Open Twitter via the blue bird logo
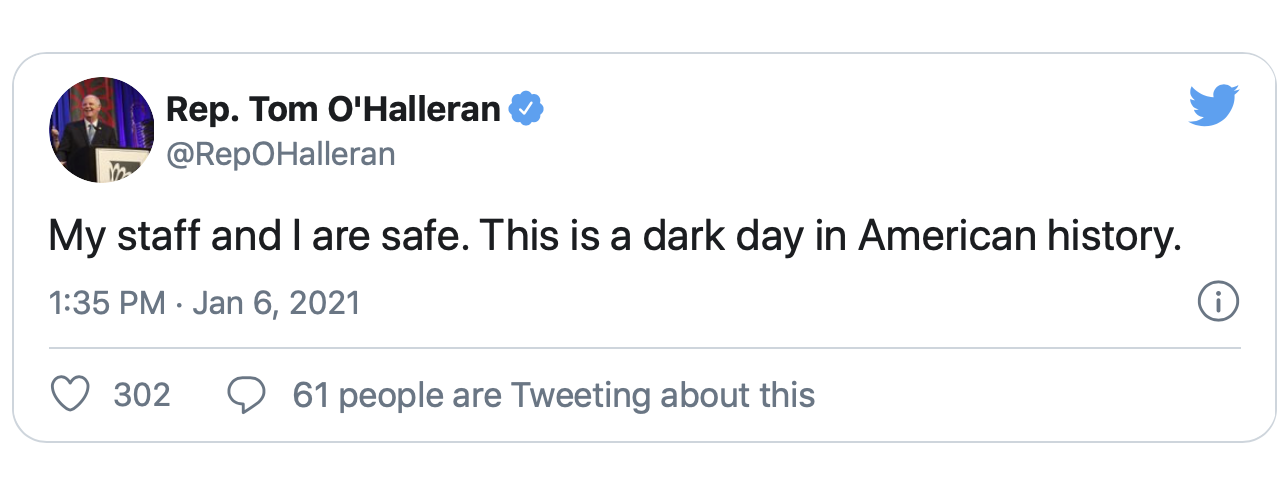Viewport: 1284px width, 490px height. tap(1213, 106)
